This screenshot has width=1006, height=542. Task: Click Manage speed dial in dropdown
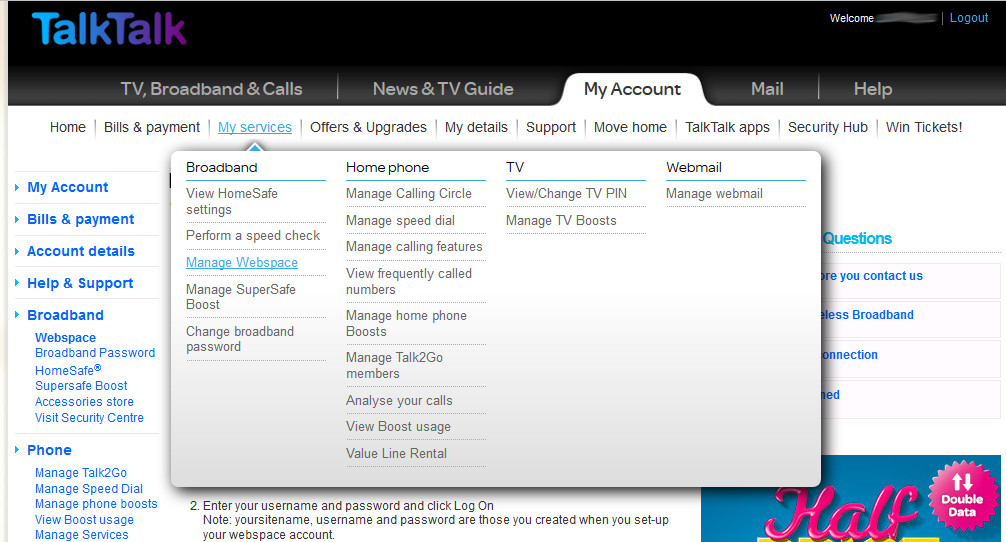pos(400,220)
